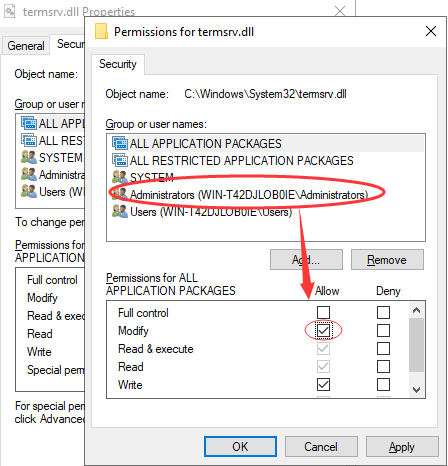Select SYSTEM icon in background Properties list

coord(29,157)
